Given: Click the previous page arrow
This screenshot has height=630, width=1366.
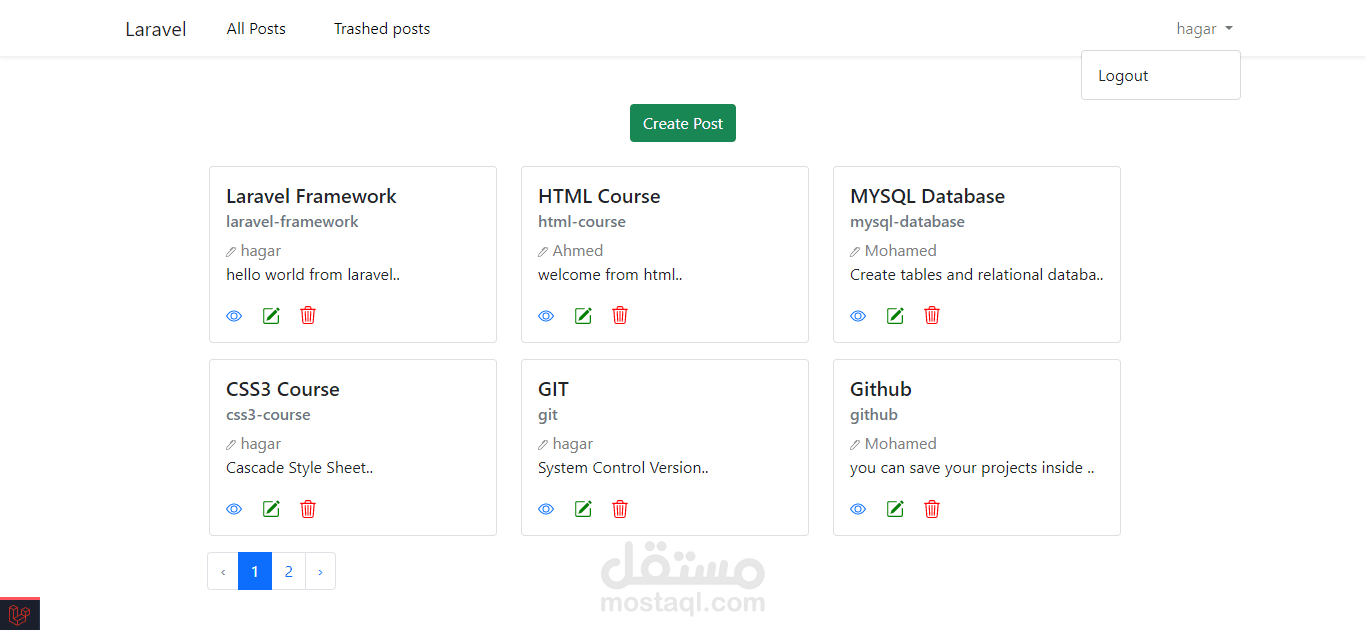Looking at the screenshot, I should pyautogui.click(x=223, y=571).
